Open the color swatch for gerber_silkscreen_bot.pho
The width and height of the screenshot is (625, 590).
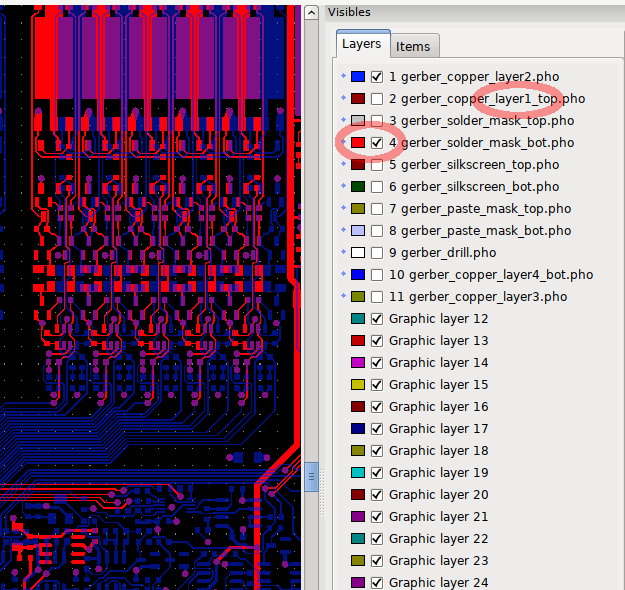(x=357, y=187)
